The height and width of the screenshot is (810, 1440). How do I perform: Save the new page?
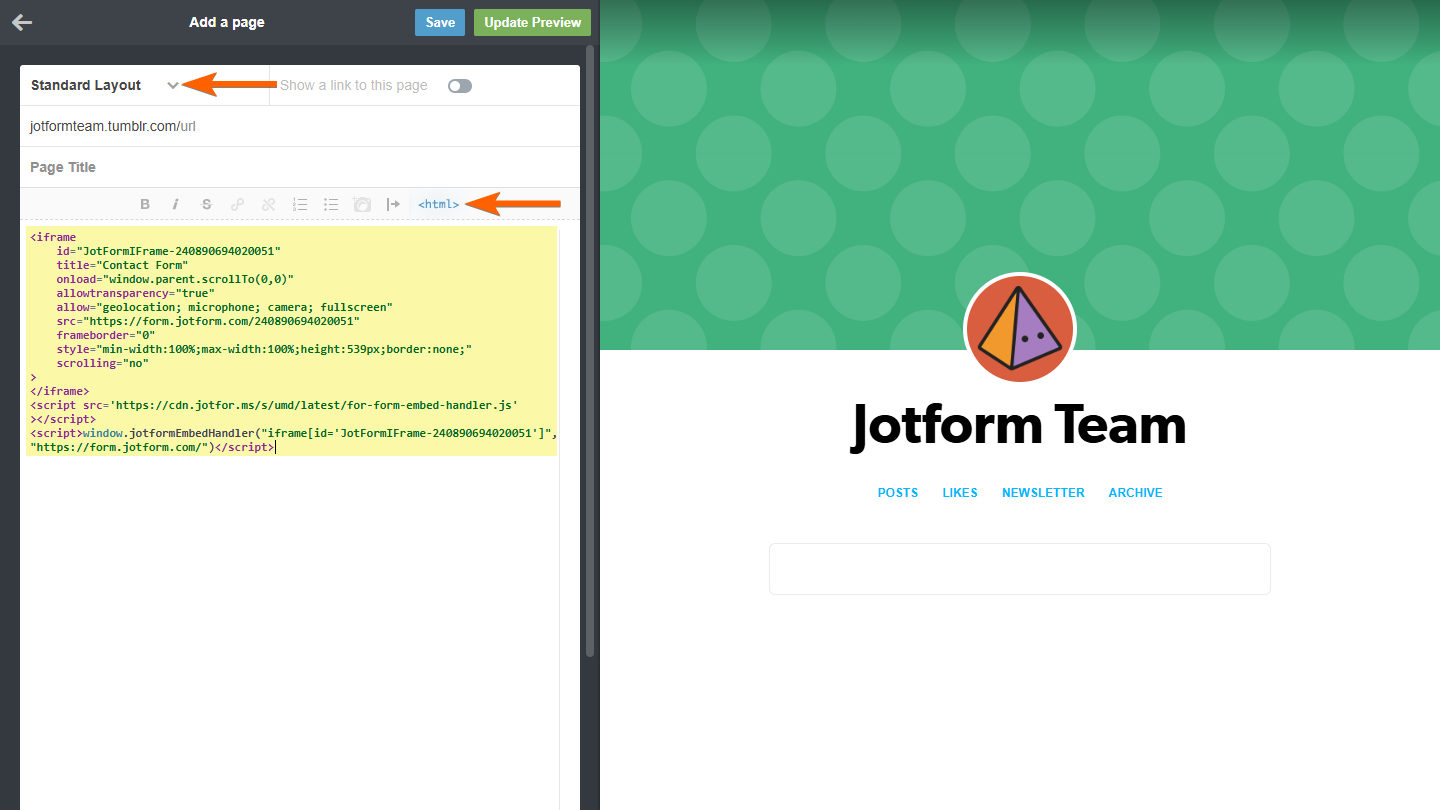tap(440, 22)
